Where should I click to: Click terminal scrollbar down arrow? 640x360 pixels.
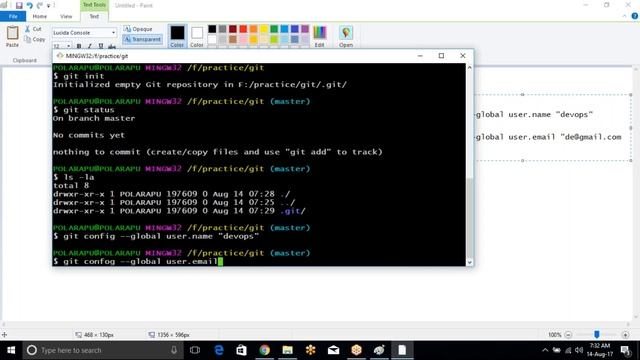click(x=469, y=262)
